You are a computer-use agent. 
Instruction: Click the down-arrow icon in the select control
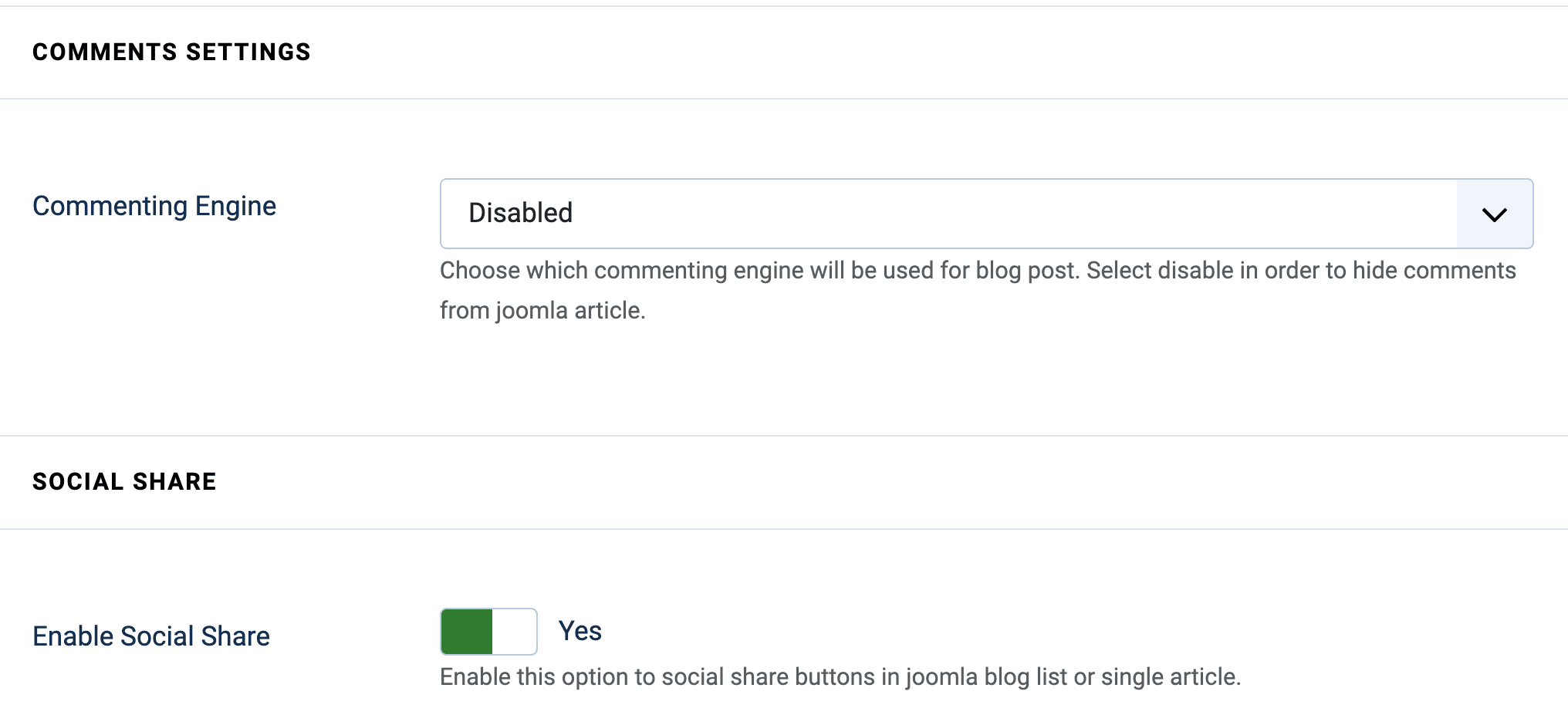click(1495, 214)
